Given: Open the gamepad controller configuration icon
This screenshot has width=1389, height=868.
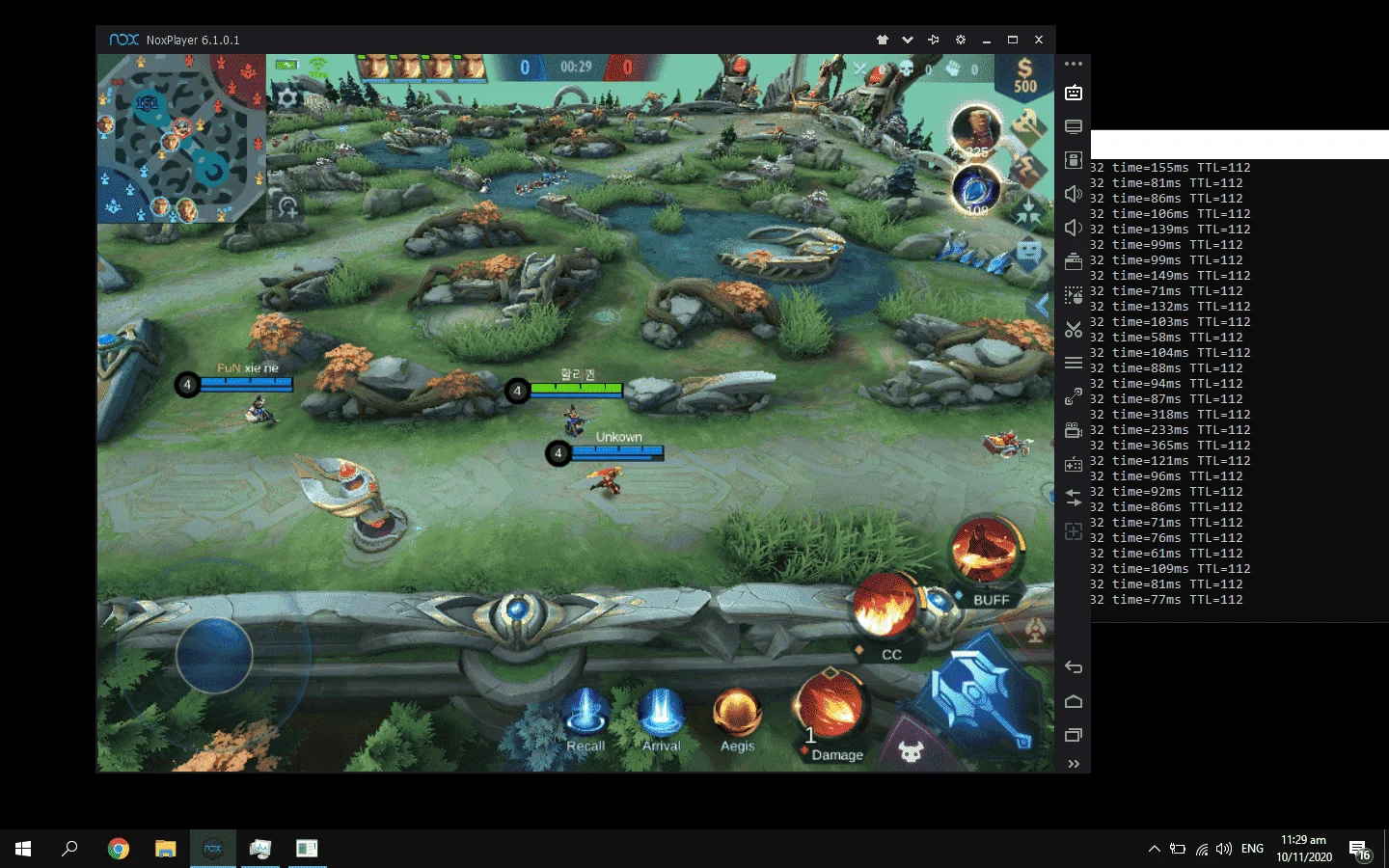Looking at the screenshot, I should point(1074,464).
